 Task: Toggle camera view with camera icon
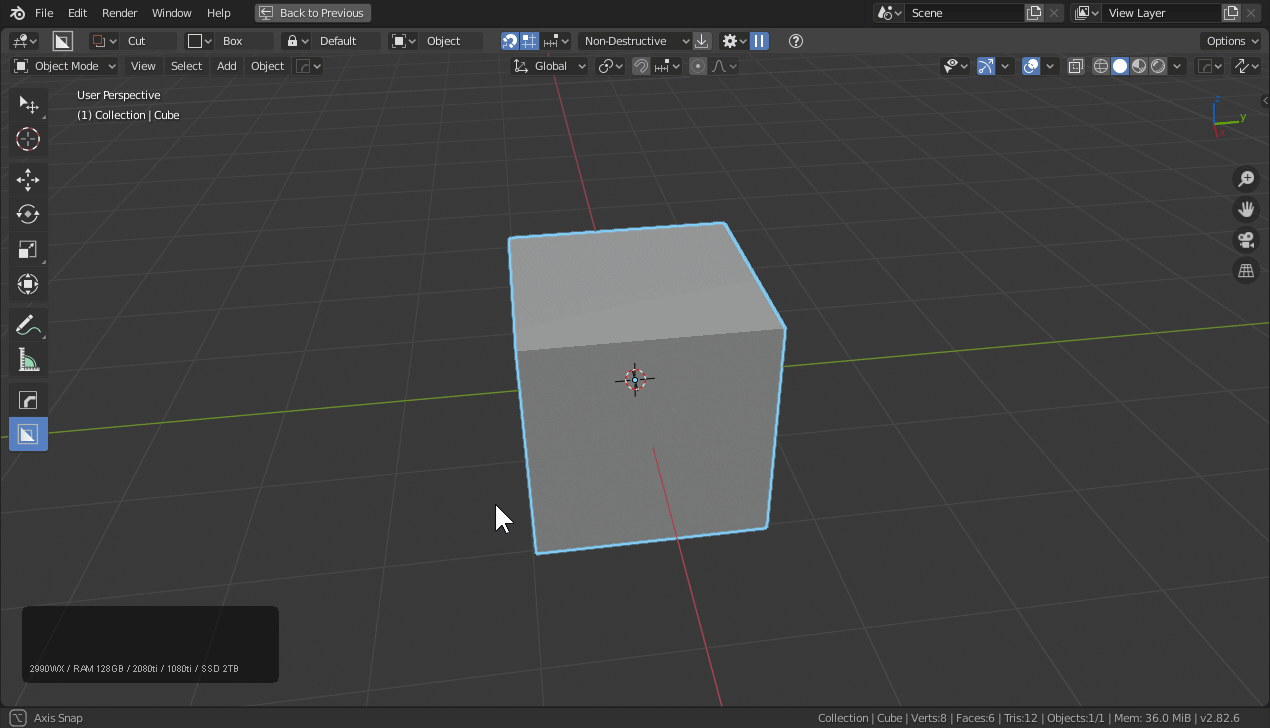point(1246,240)
